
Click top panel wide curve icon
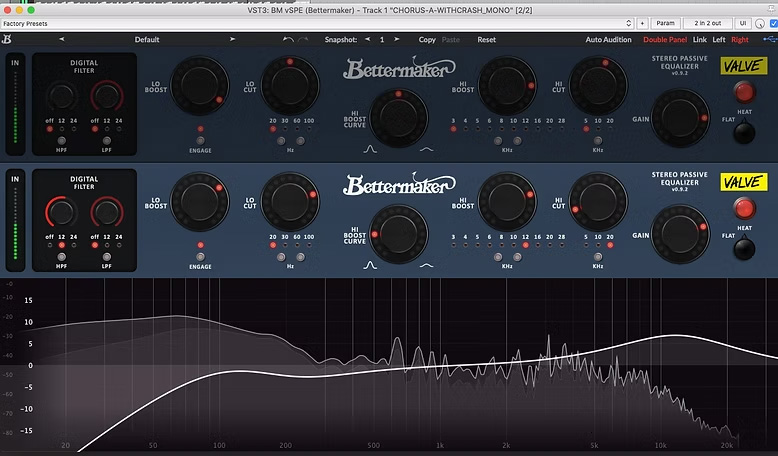tap(426, 149)
